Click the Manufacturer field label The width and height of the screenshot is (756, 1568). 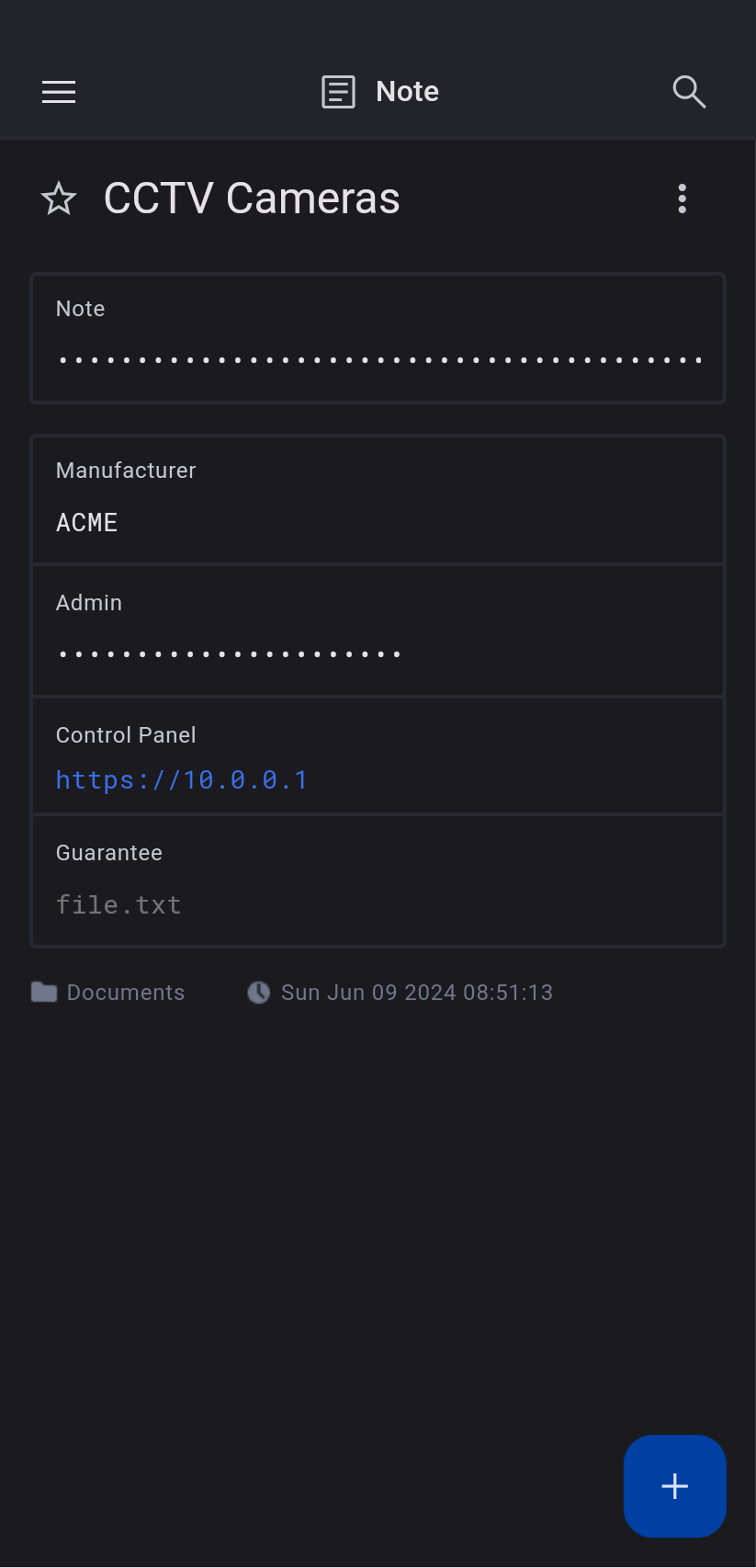126,471
